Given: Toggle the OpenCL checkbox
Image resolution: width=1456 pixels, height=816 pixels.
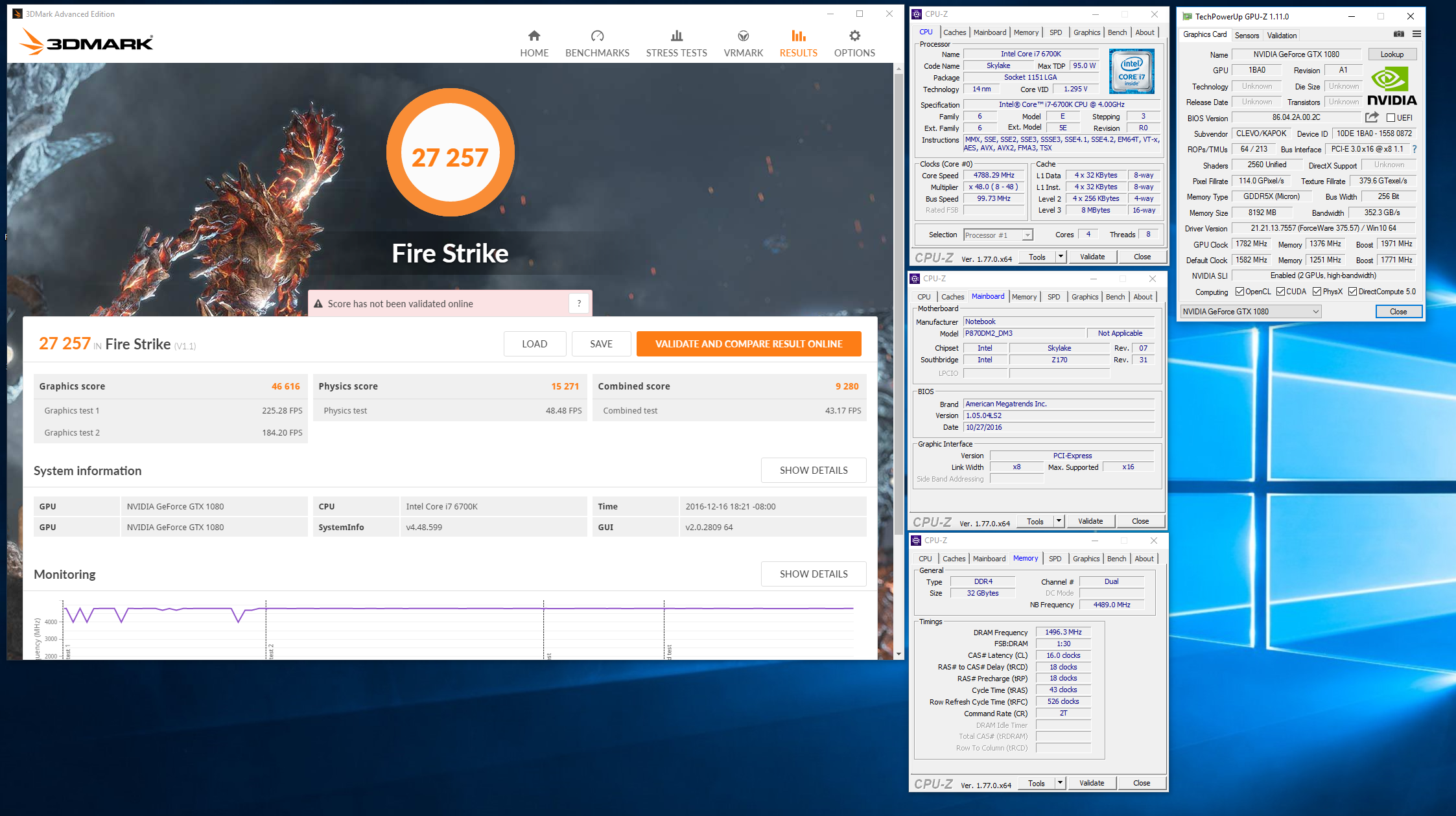Looking at the screenshot, I should click(x=1239, y=292).
